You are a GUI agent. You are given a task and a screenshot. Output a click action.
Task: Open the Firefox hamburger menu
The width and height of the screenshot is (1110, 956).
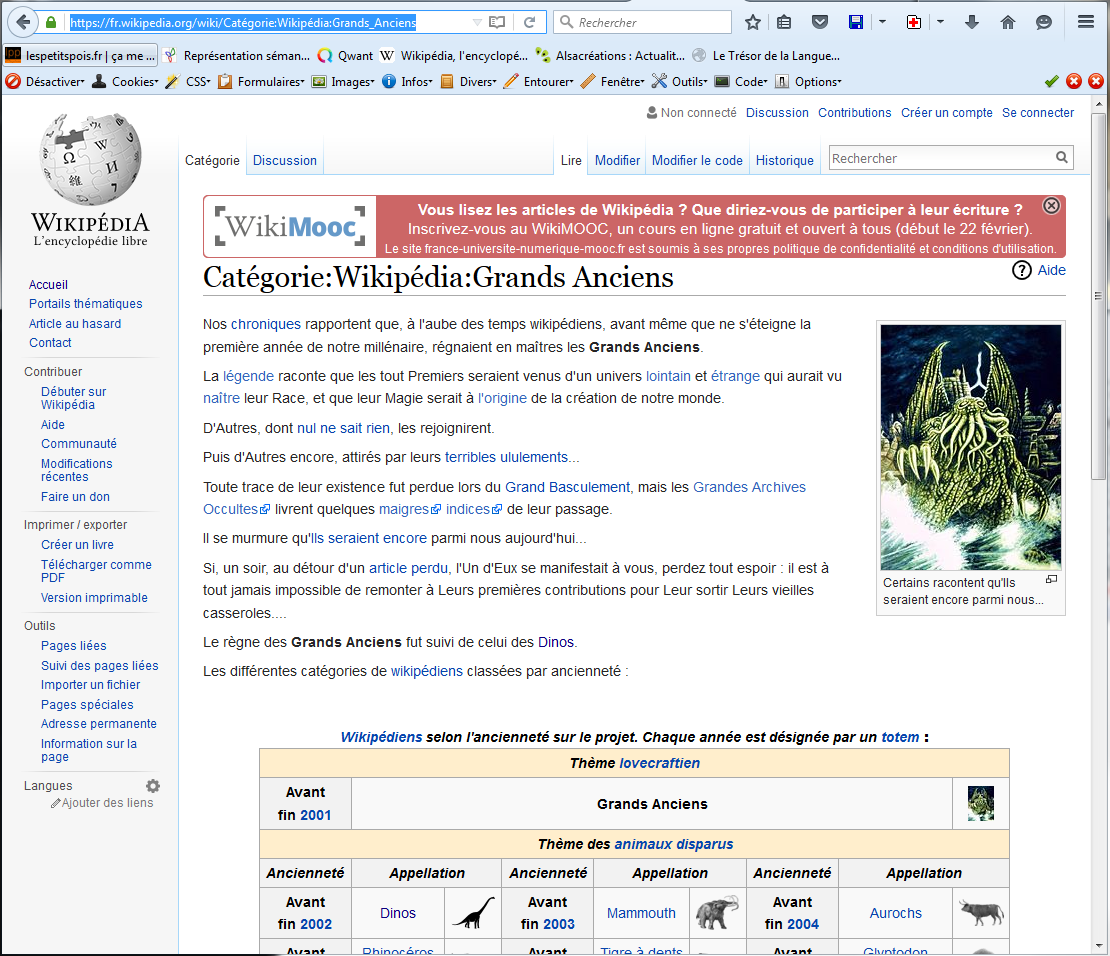point(1085,22)
